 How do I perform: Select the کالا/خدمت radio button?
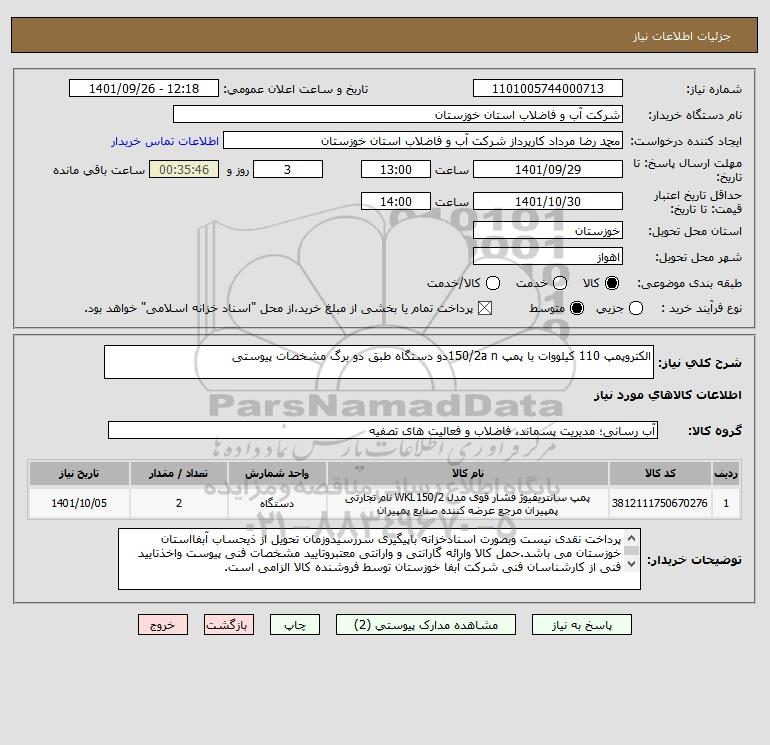click(493, 283)
